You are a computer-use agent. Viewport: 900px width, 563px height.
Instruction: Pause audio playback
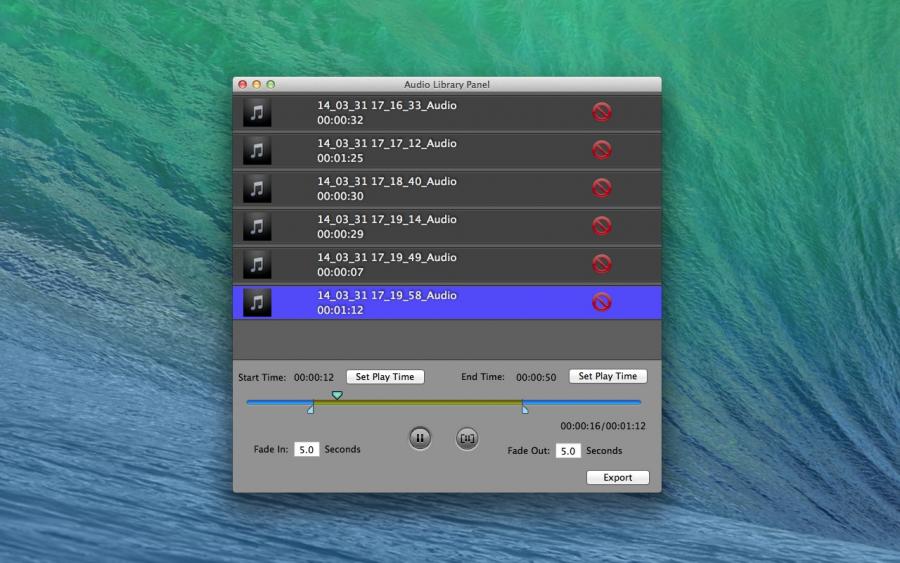420,438
